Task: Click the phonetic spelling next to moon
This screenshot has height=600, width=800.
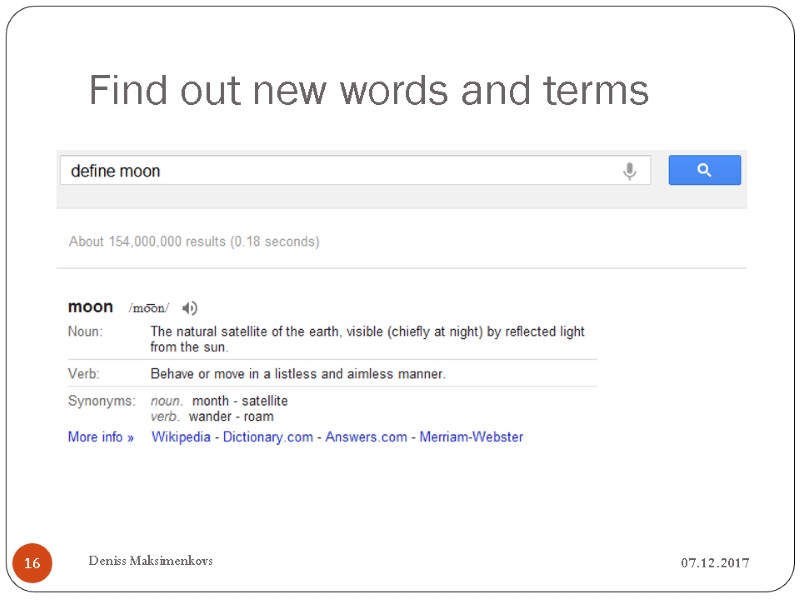Action: [x=149, y=308]
